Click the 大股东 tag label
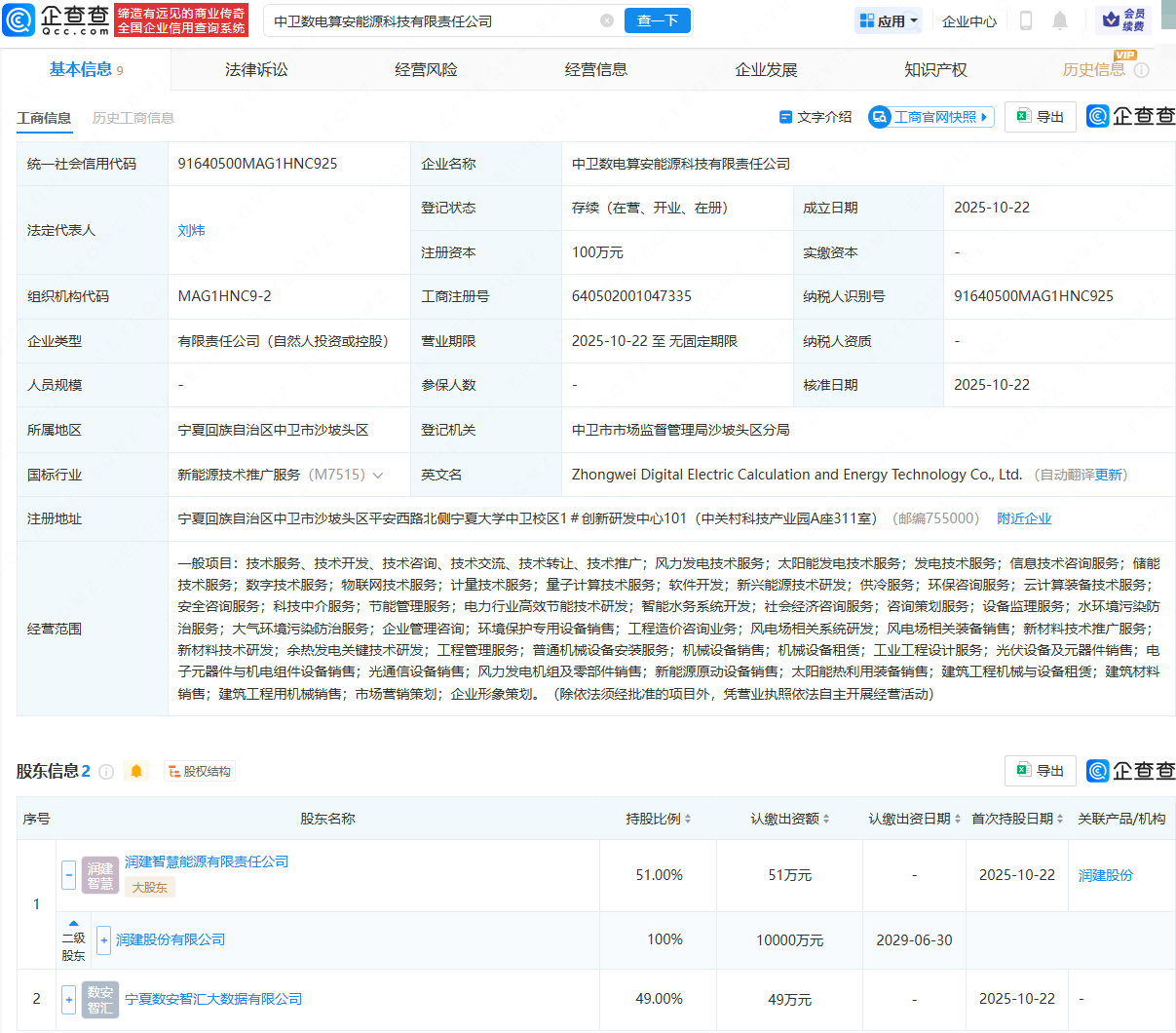Screen dimensions: 1176x1033 [x=149, y=888]
